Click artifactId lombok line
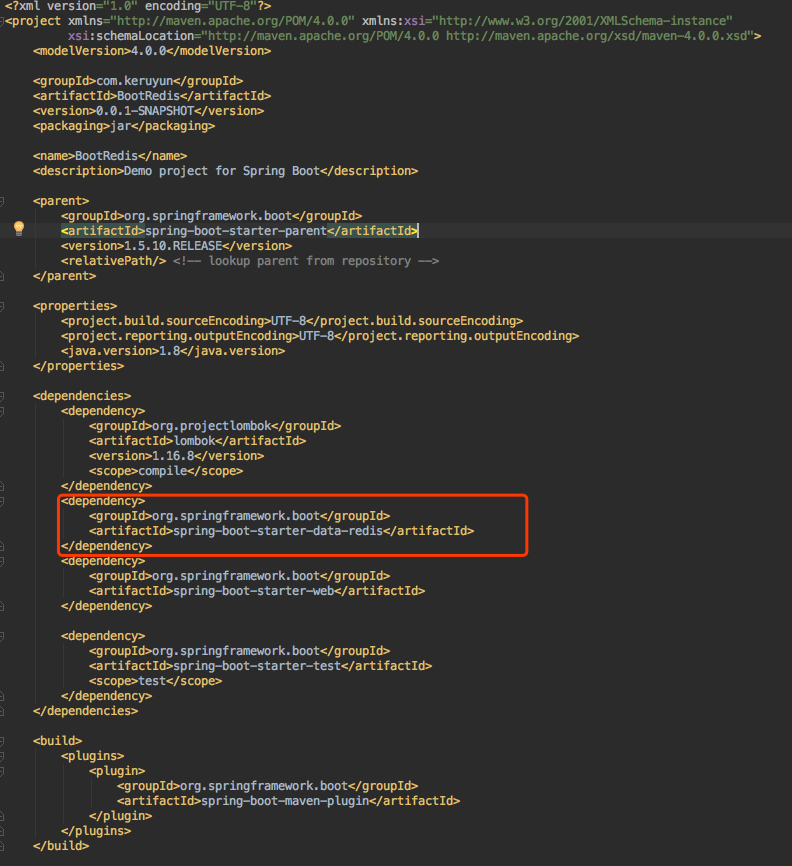 pyautogui.click(x=198, y=441)
